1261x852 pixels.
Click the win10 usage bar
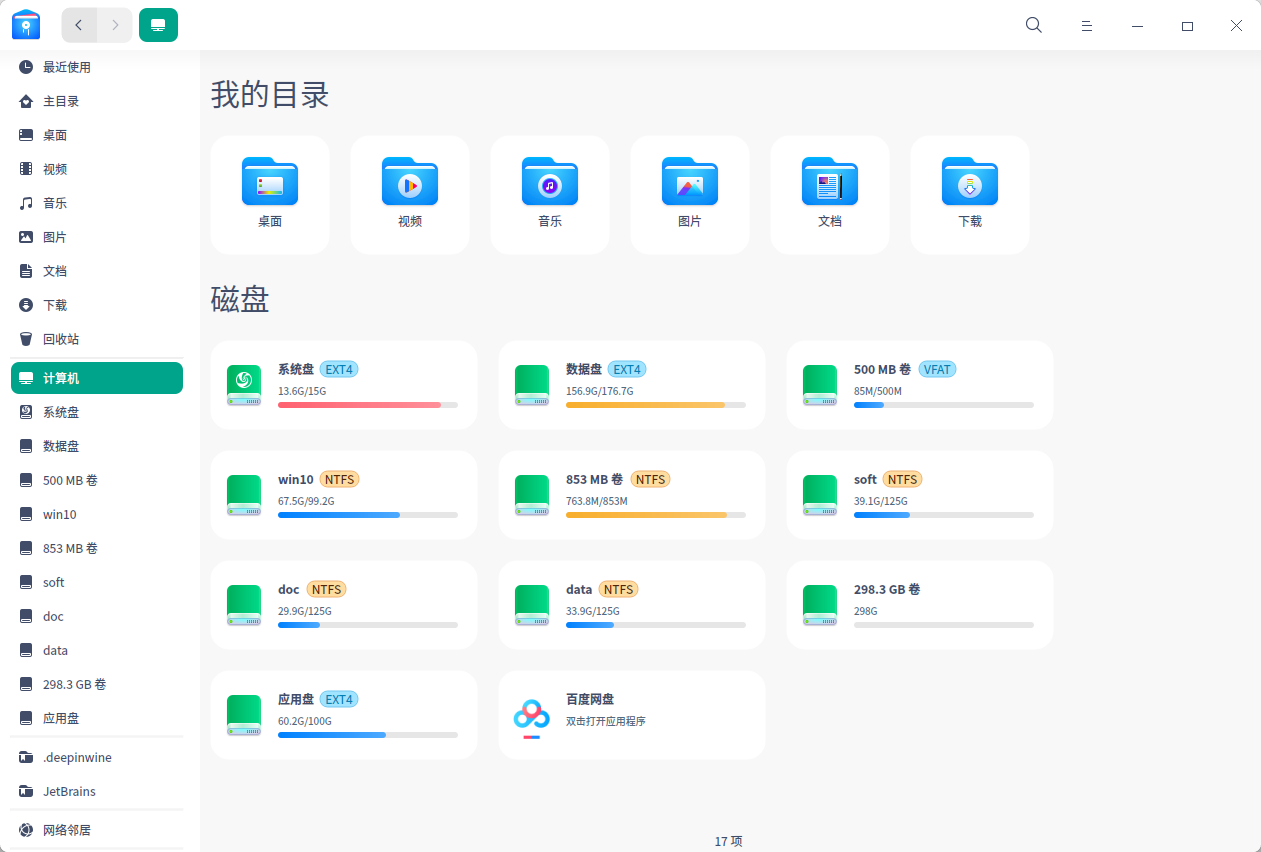(x=368, y=515)
